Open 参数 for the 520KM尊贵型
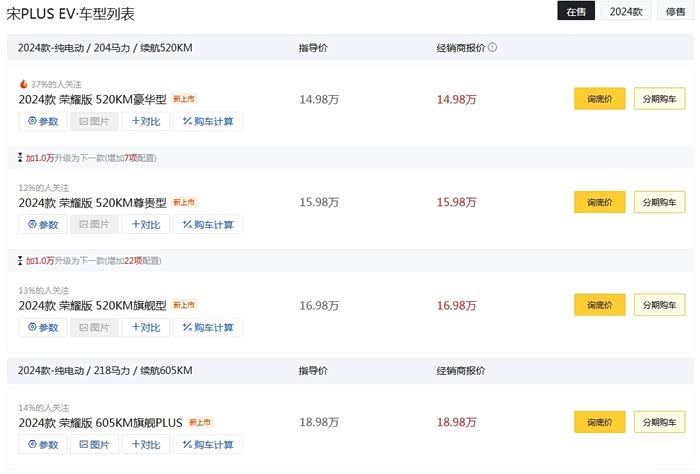700x474 pixels. coord(43,224)
